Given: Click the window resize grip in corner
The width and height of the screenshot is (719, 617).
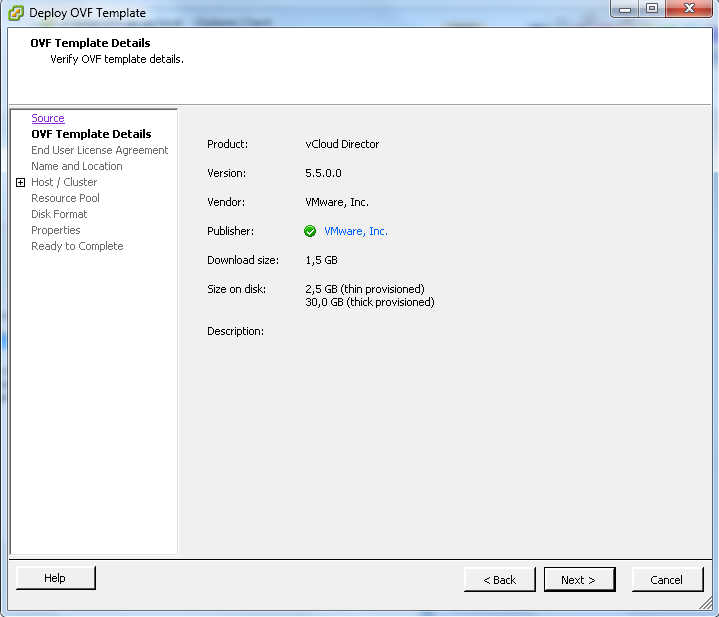Looking at the screenshot, I should click(x=706, y=603).
